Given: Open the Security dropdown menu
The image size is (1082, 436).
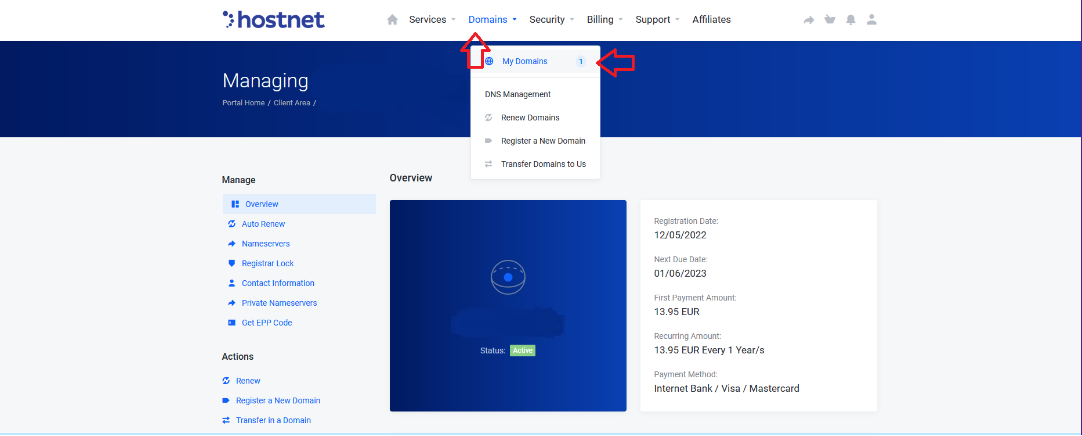Looking at the screenshot, I should click(552, 20).
